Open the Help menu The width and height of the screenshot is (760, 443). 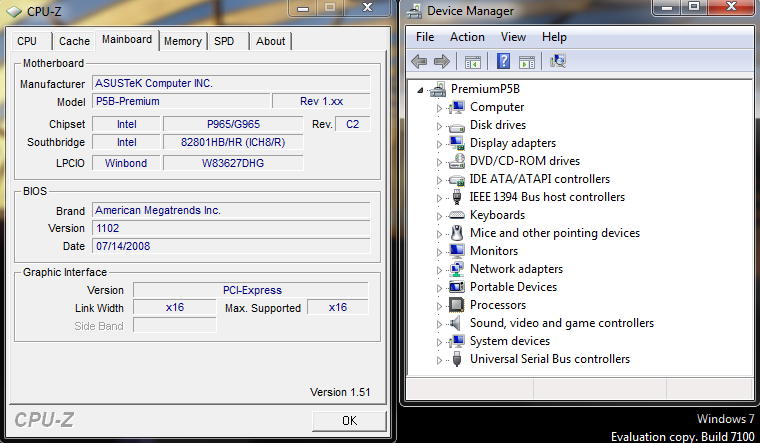554,37
